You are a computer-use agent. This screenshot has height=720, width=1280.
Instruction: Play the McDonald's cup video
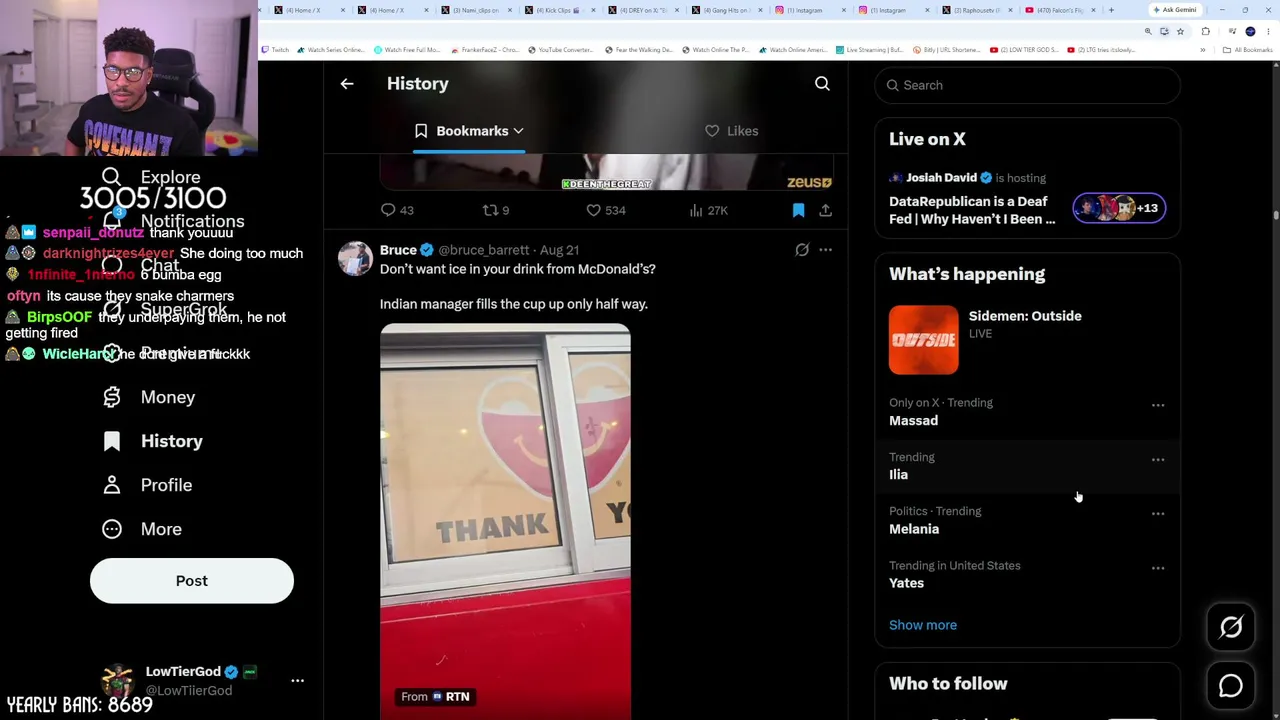(x=505, y=521)
